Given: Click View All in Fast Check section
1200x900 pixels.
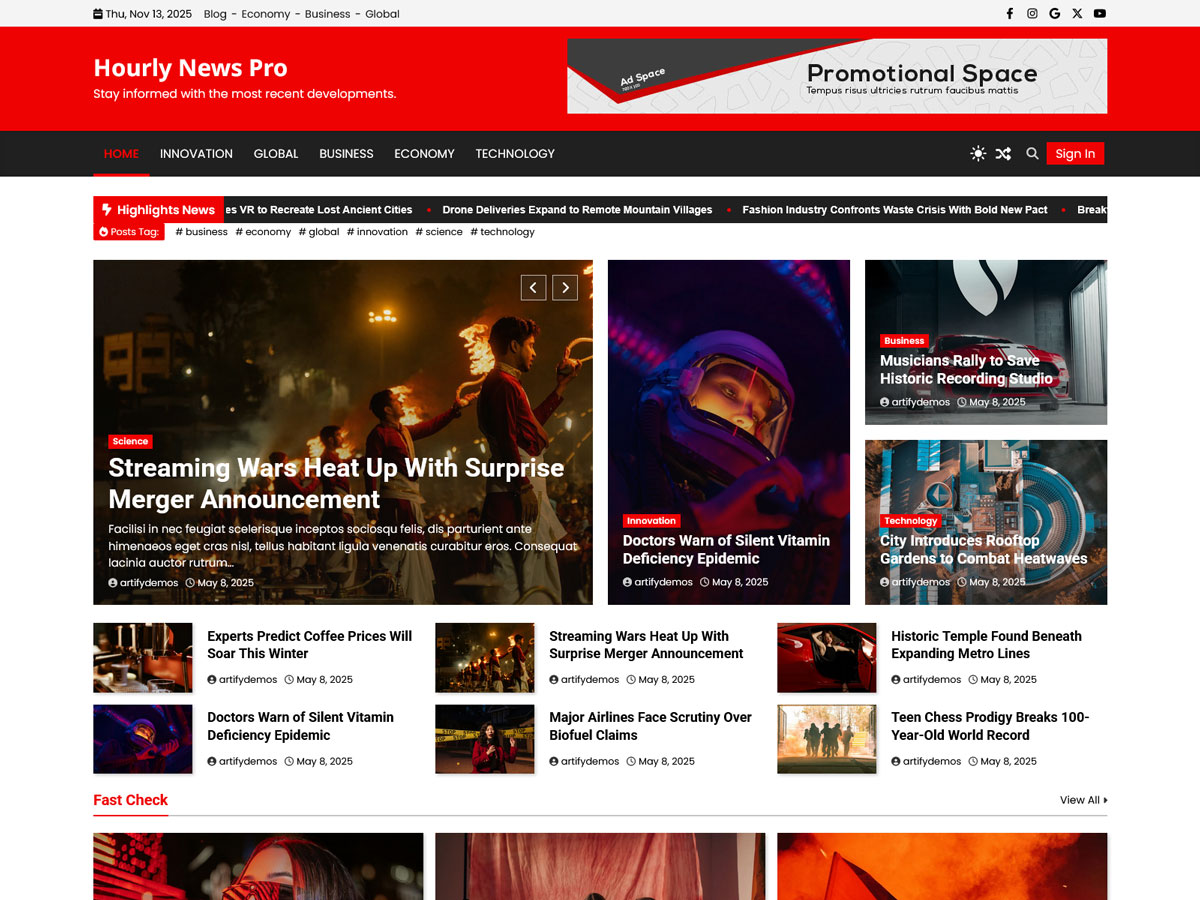Looking at the screenshot, I should [1084, 800].
